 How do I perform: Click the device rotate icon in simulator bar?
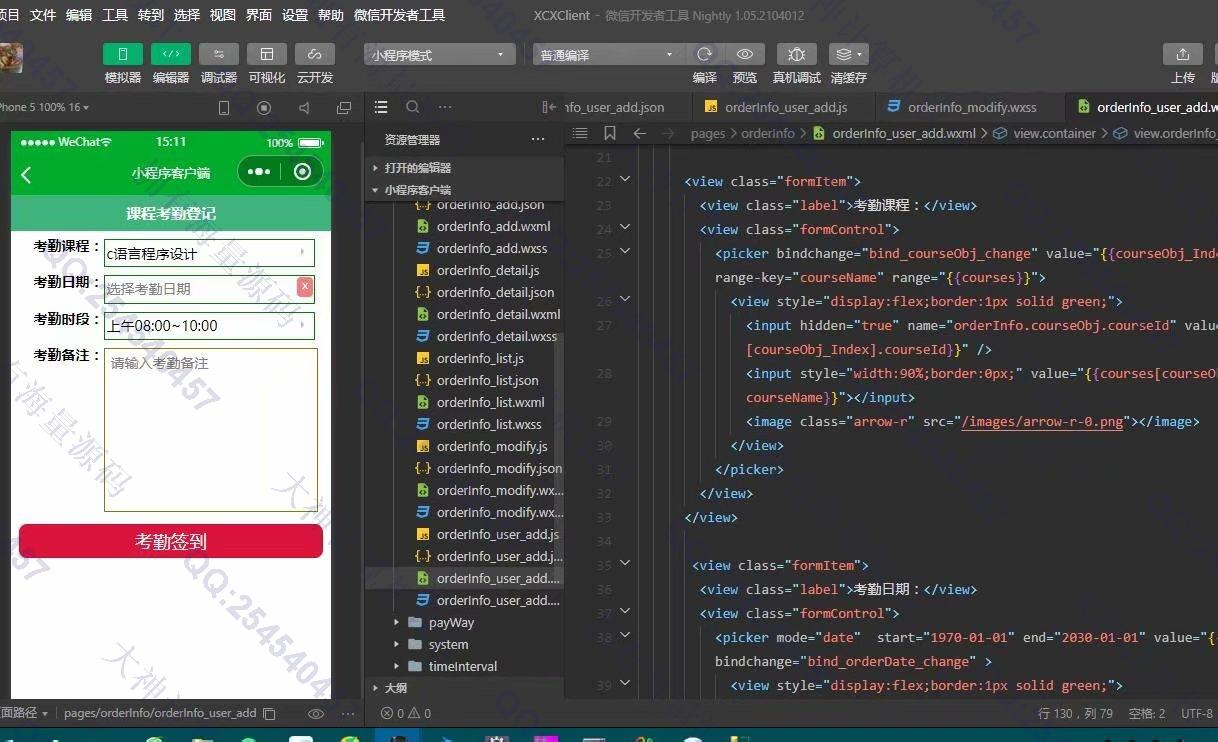click(224, 108)
